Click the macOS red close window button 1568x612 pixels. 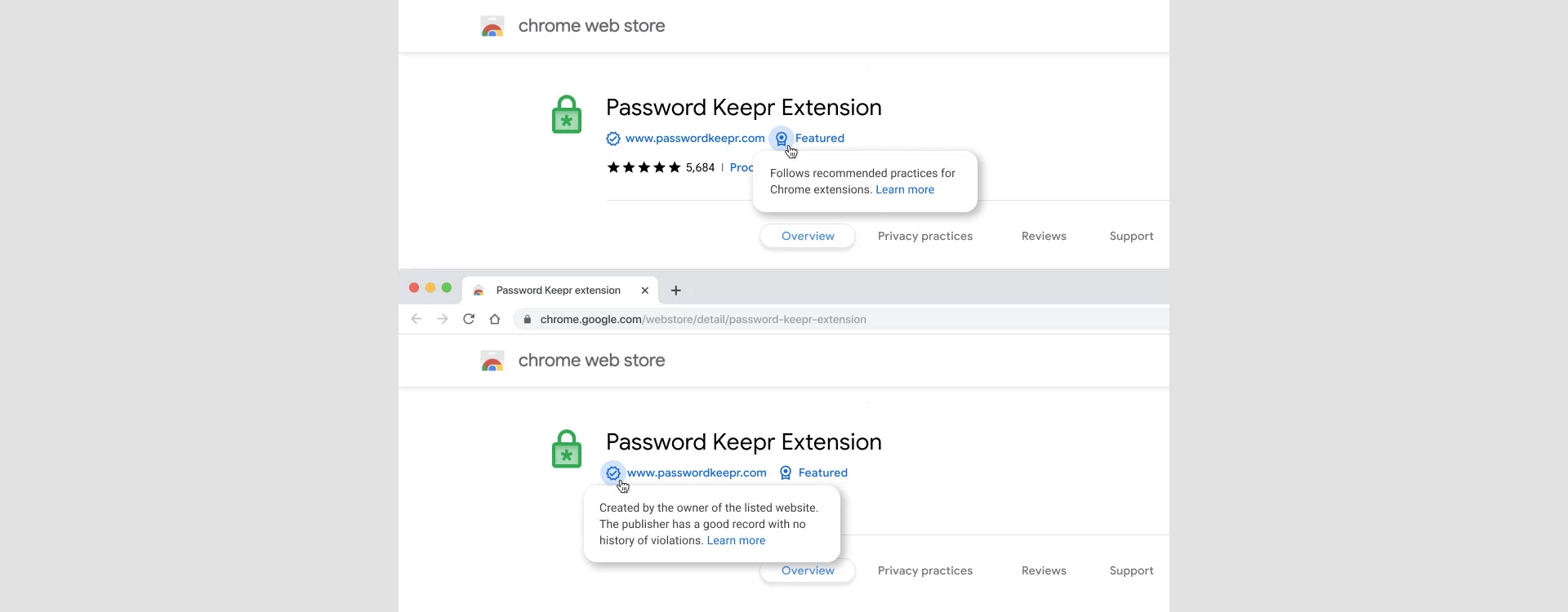click(414, 288)
